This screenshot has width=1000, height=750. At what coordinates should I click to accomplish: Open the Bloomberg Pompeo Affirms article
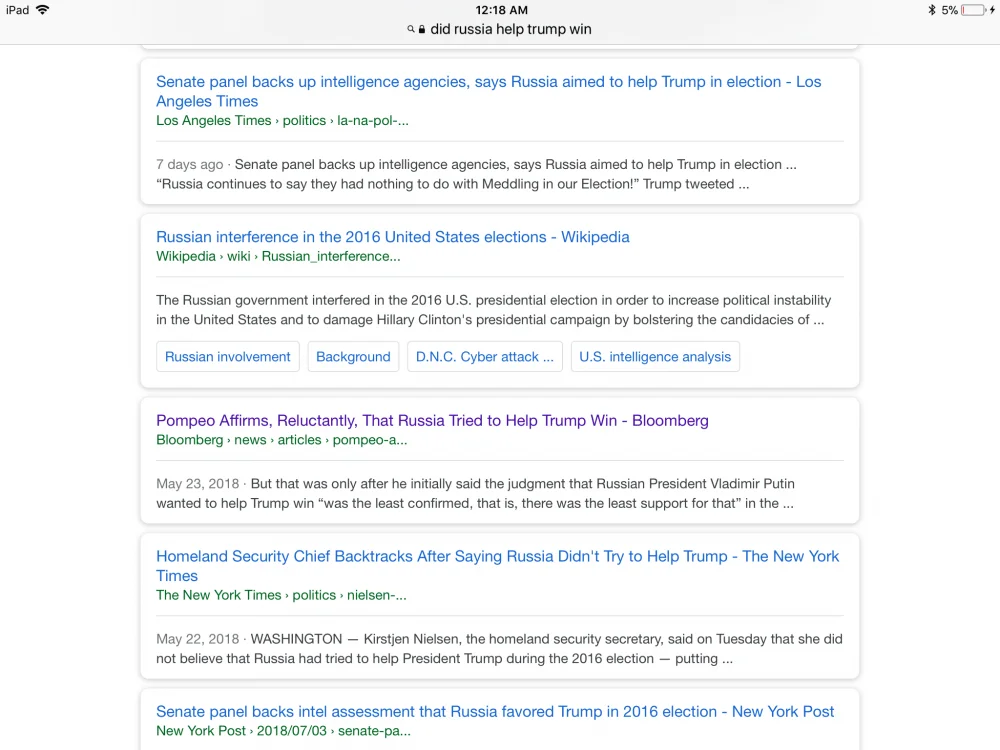(x=432, y=420)
